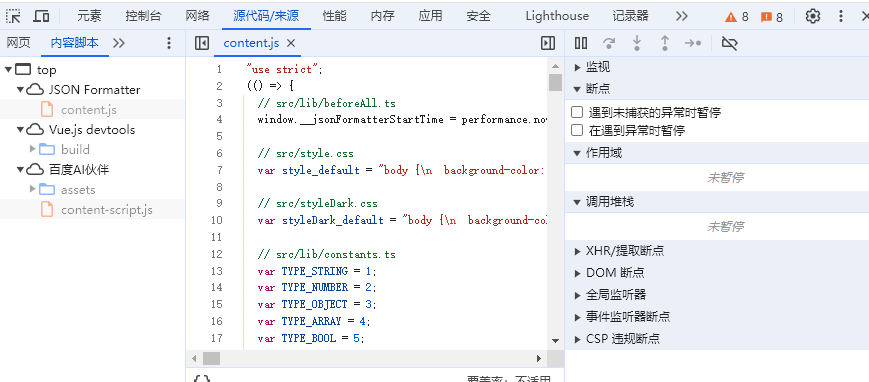This screenshot has width=869, height=382.
Task: Click the JSON Formatter cloud icon
Action: [x=35, y=89]
